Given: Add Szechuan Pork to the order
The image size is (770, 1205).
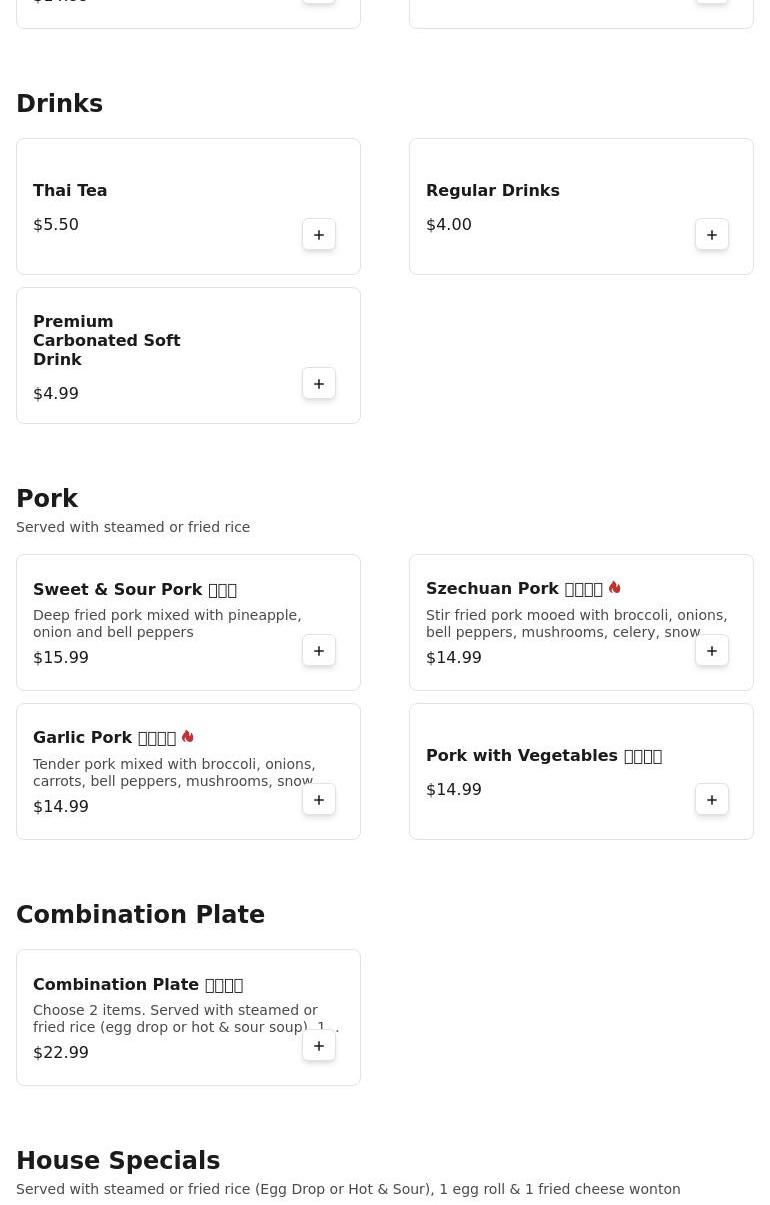Looking at the screenshot, I should (712, 651).
